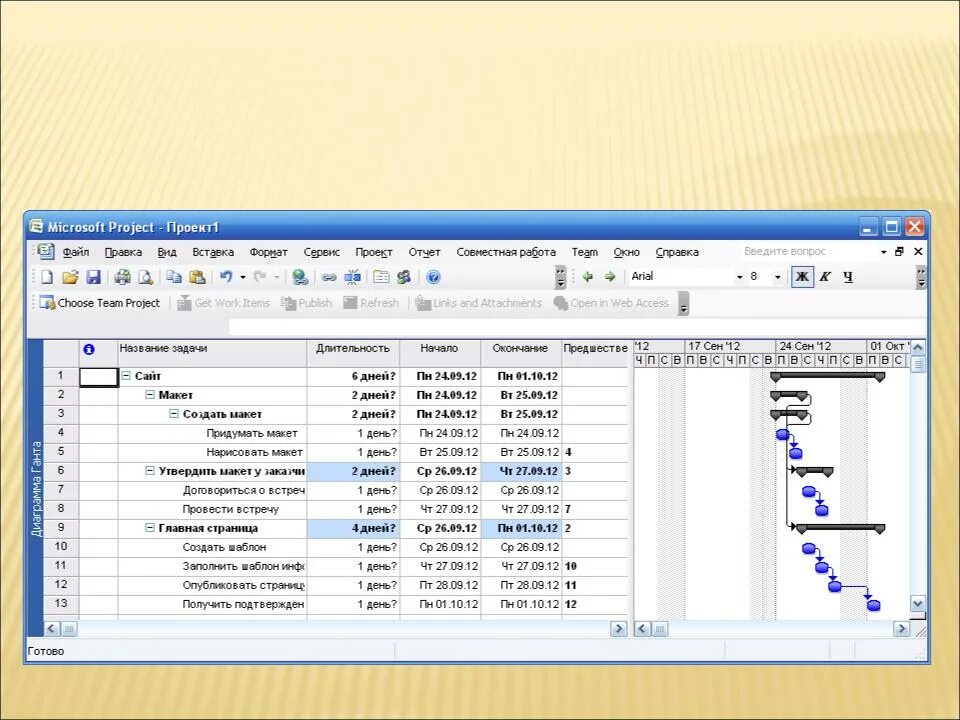Viewport: 960px width, 720px height.
Task: Click Links and Attachments button
Action: [x=478, y=303]
